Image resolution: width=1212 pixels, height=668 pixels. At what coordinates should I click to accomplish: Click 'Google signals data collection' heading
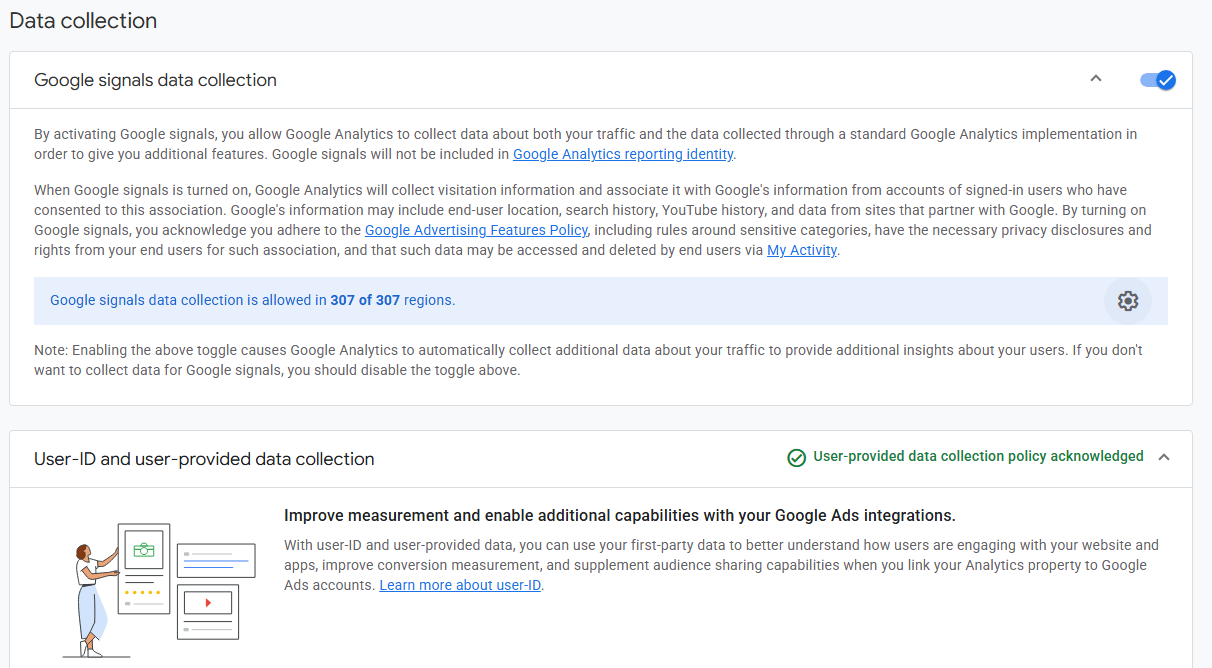pos(155,80)
